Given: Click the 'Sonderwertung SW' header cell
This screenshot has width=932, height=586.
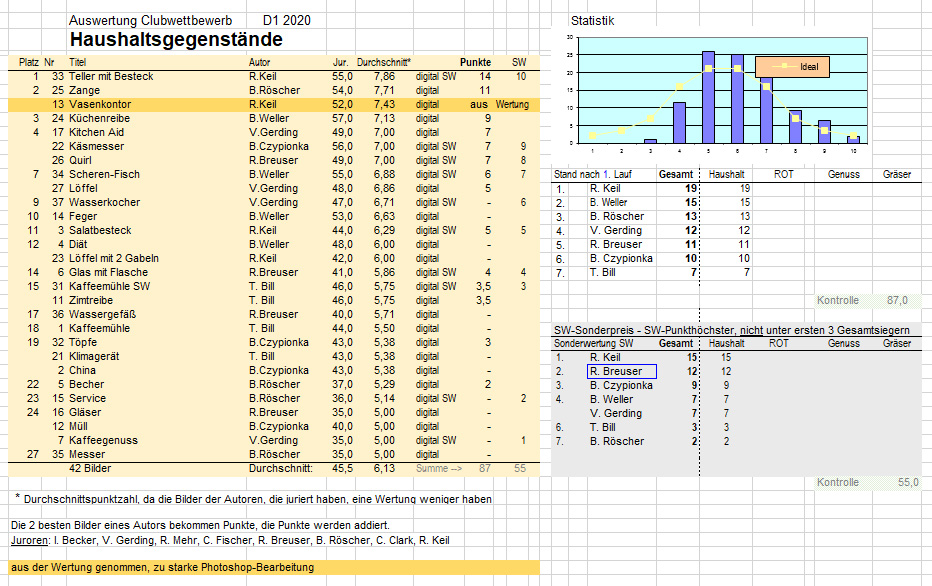Looking at the screenshot, I should 594,343.
